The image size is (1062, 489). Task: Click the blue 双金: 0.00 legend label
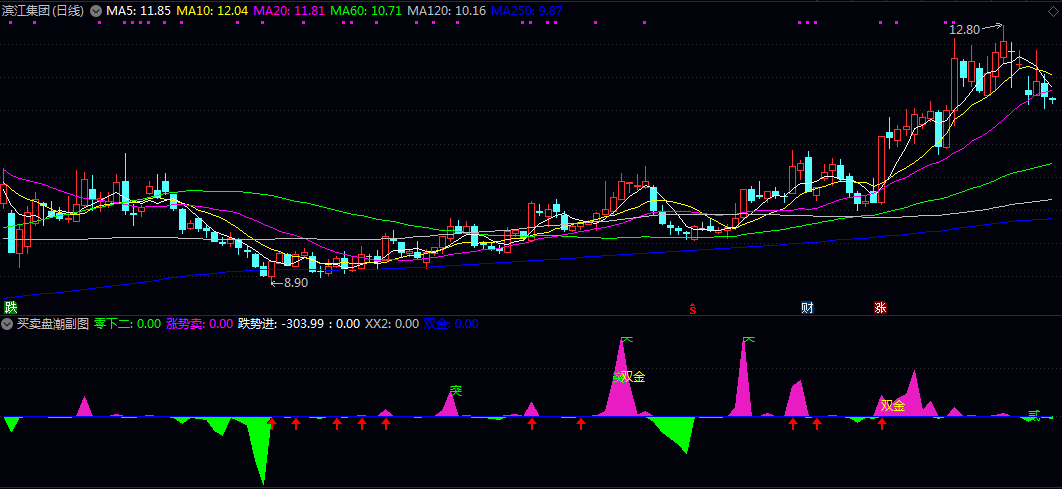tap(451, 324)
